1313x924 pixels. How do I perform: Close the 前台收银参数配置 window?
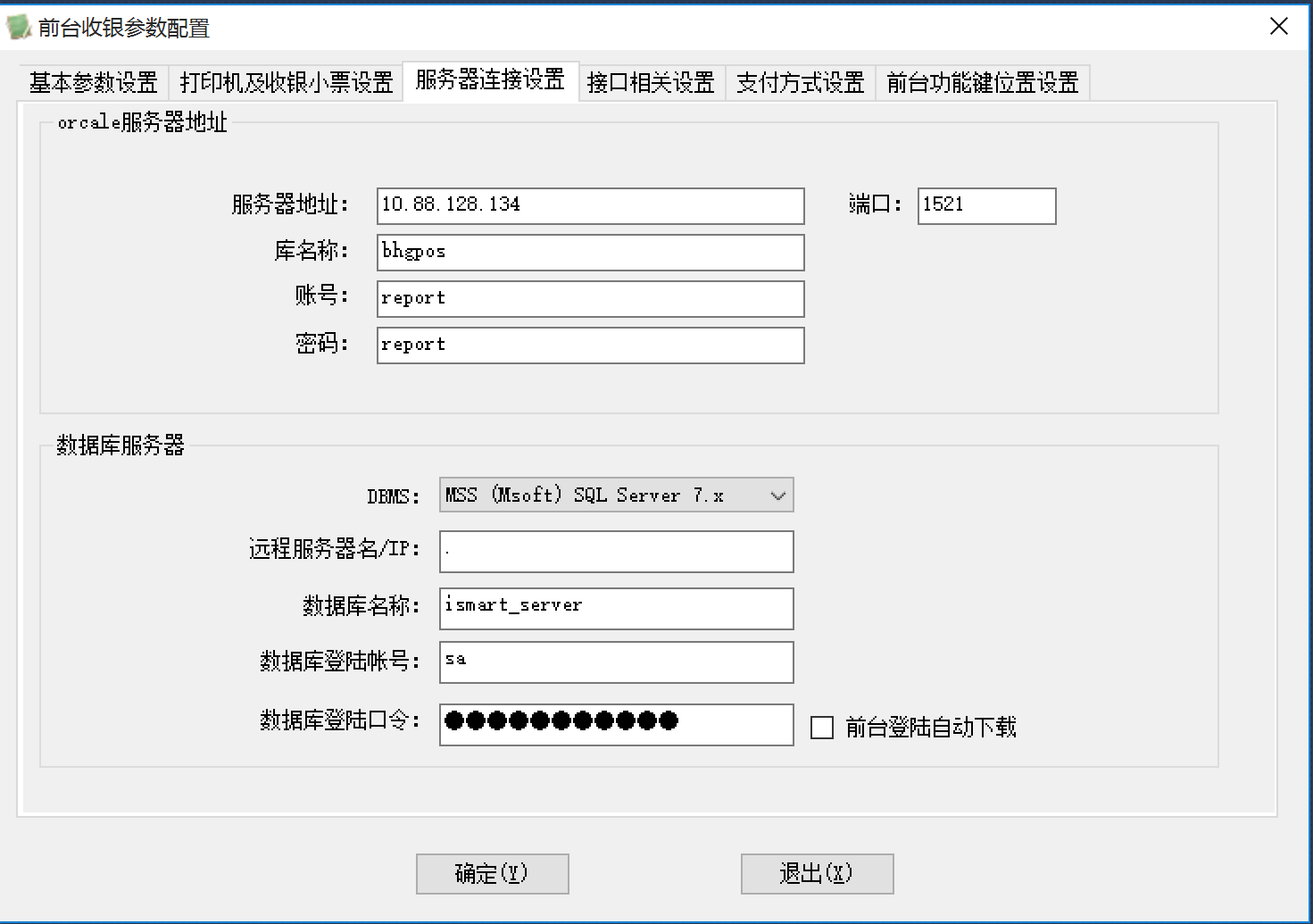coord(1279,27)
